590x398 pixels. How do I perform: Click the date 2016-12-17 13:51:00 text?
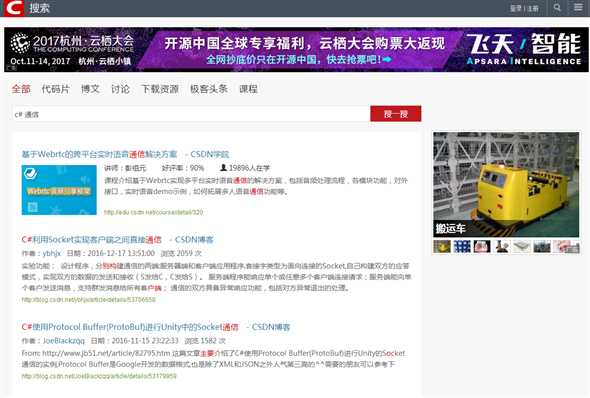pos(121,253)
